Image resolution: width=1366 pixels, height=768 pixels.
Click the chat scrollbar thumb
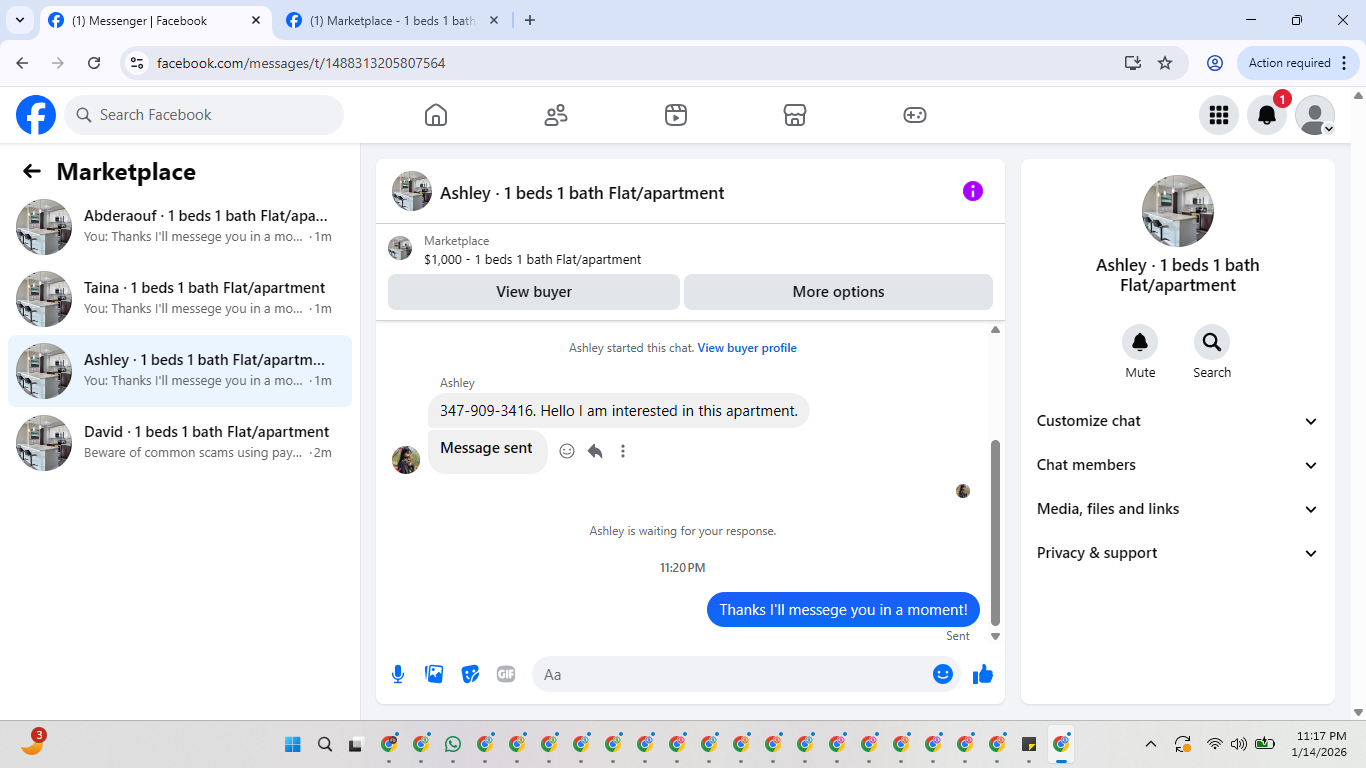[995, 532]
